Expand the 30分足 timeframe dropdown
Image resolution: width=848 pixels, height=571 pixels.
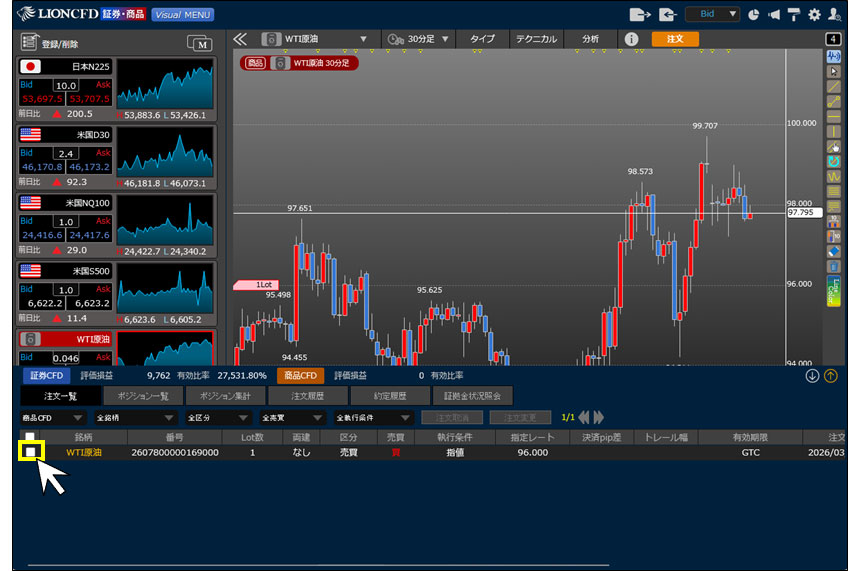pos(417,39)
